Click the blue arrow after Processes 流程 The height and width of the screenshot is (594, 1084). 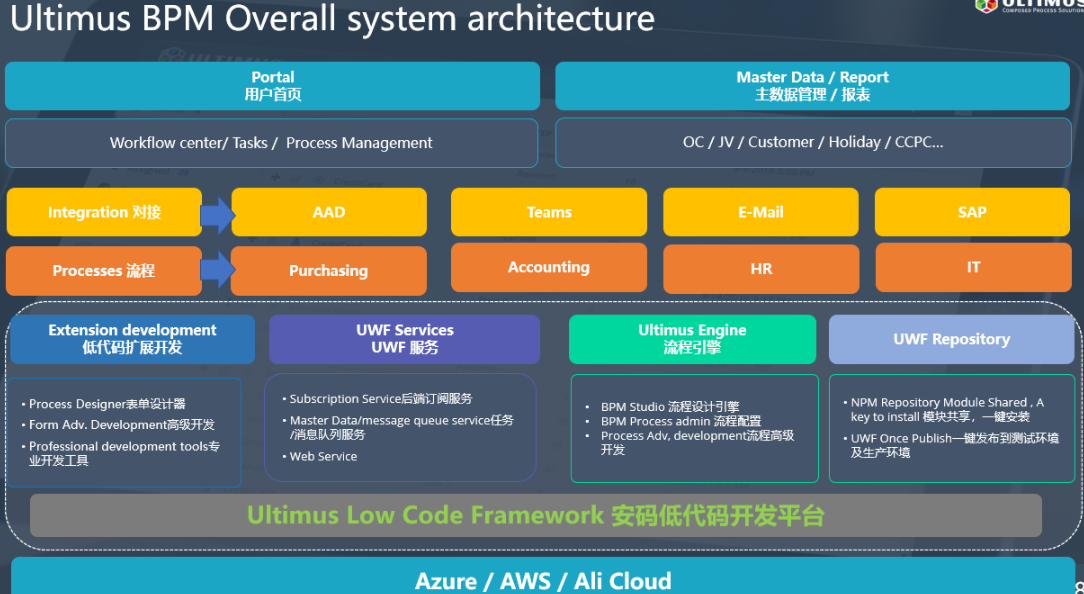(x=218, y=269)
